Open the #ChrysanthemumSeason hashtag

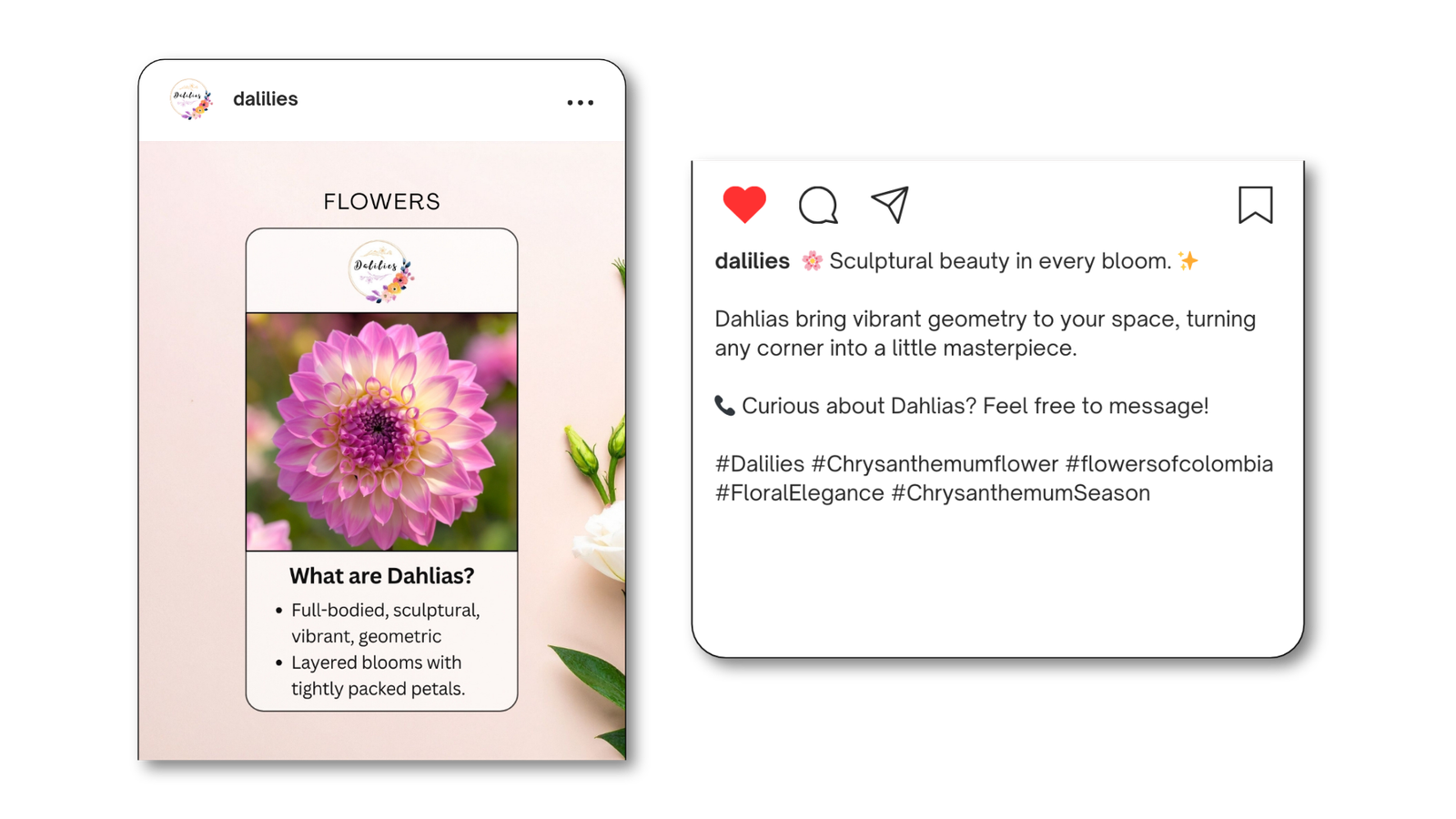[x=1020, y=493]
